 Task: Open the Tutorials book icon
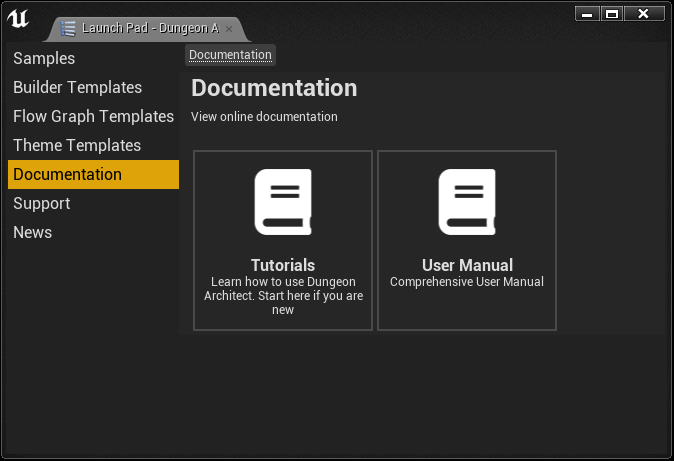coord(283,202)
